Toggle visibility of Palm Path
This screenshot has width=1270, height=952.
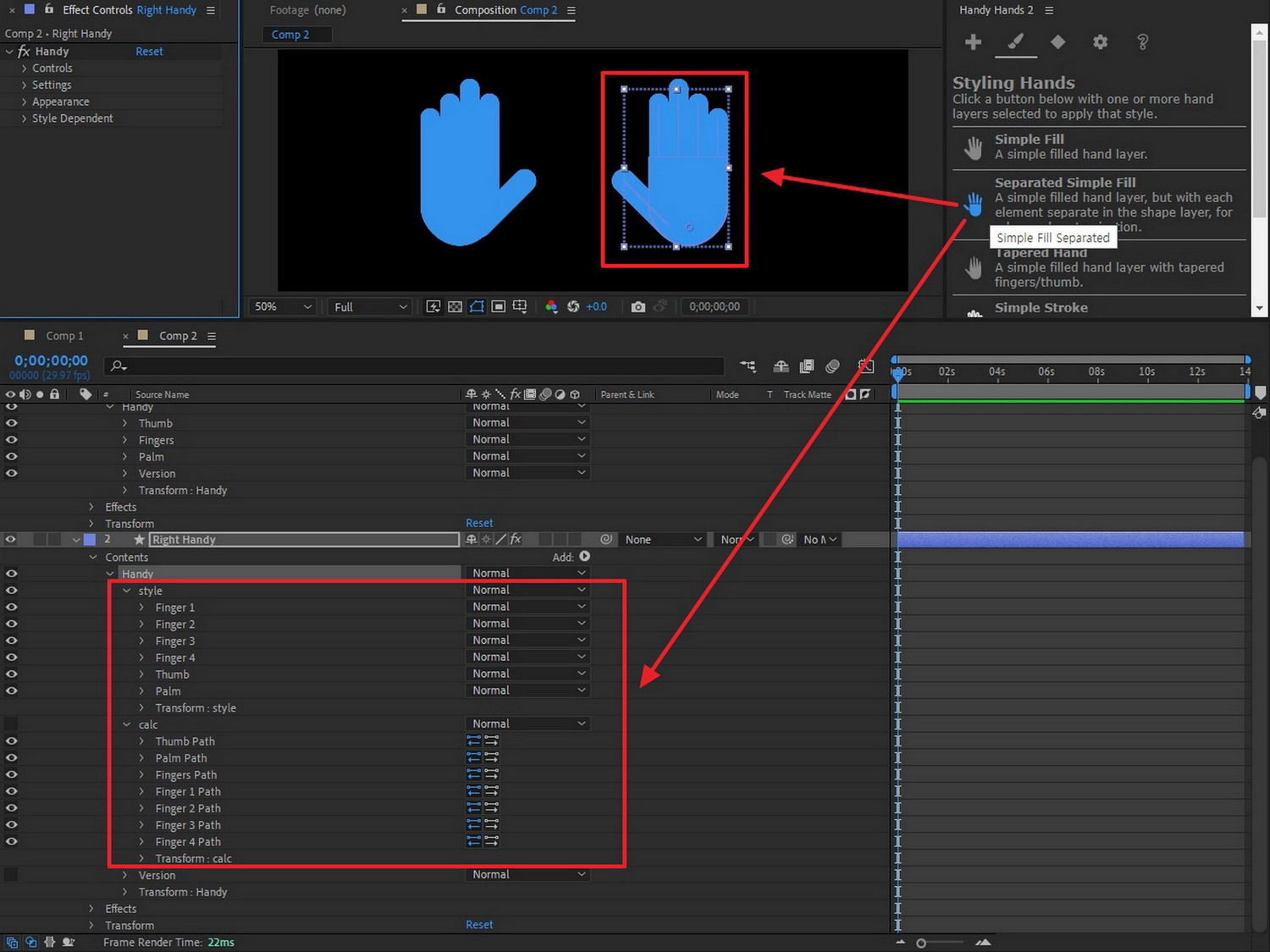11,757
